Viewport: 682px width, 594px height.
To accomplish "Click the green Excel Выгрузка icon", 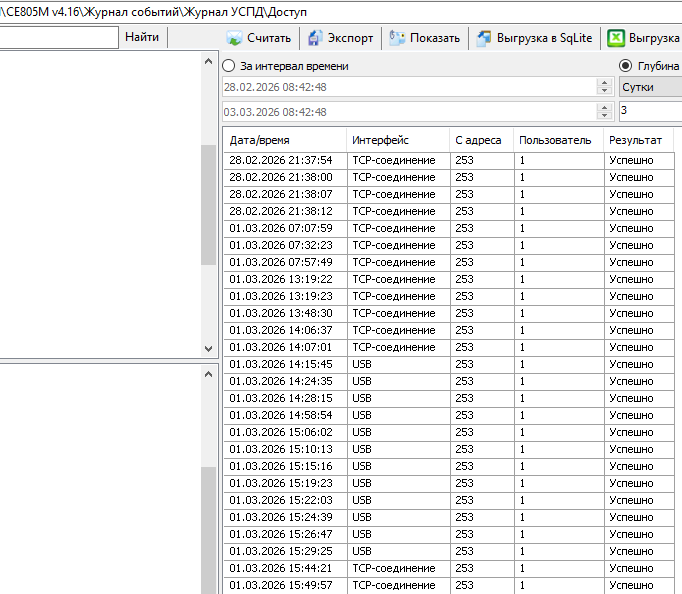I will (617, 39).
